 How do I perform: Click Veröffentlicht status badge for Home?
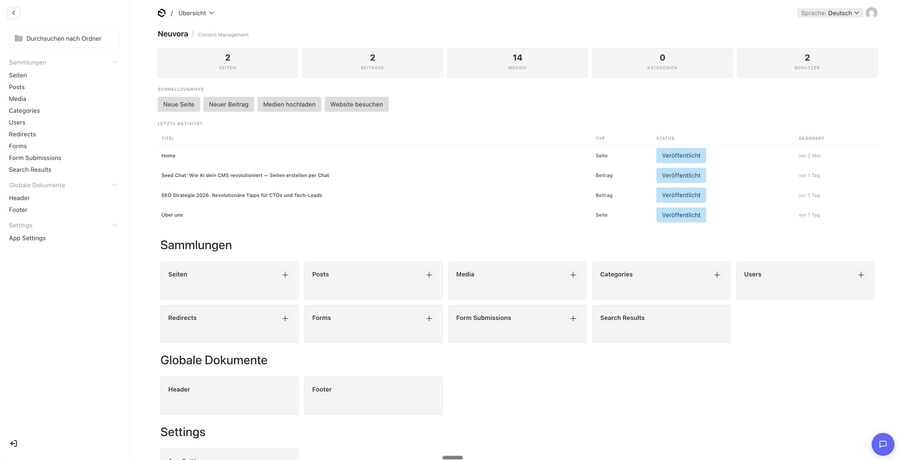[x=681, y=156]
